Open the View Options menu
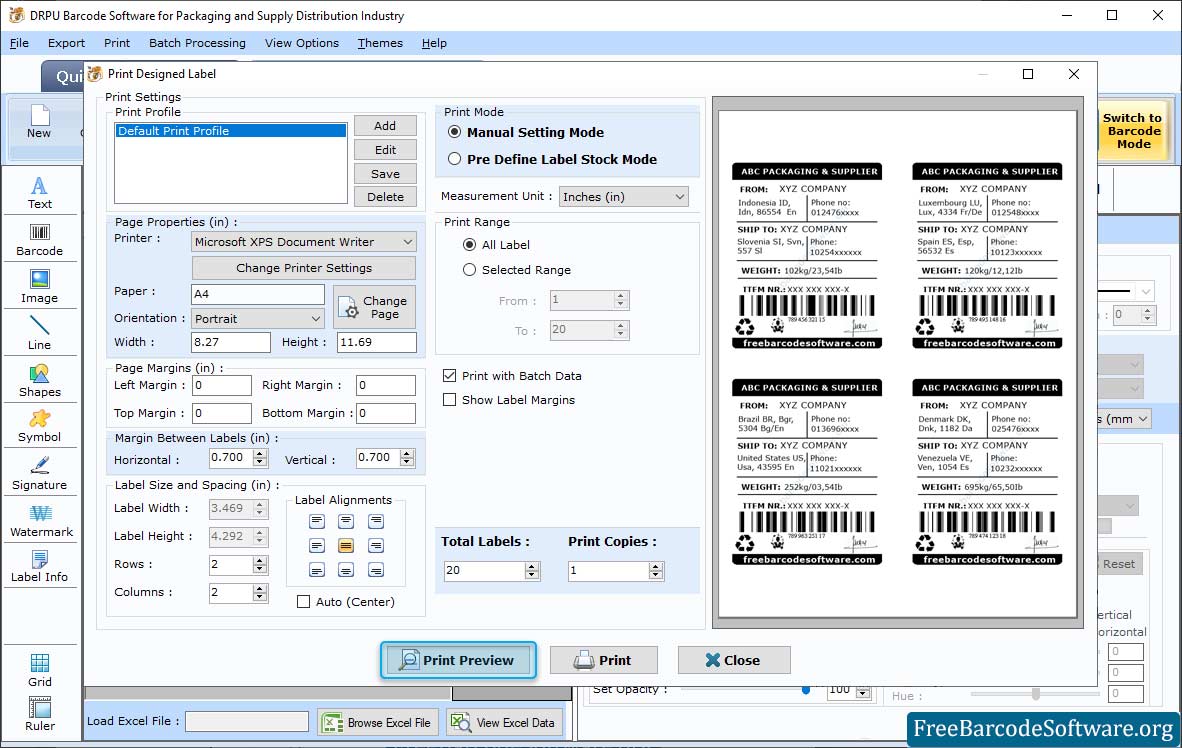1182x748 pixels. tap(302, 43)
